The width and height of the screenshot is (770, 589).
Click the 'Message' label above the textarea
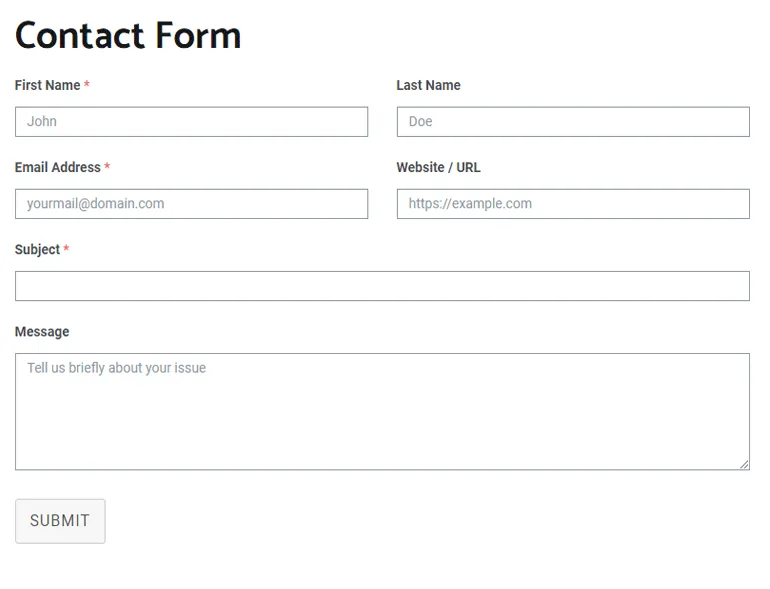click(42, 332)
